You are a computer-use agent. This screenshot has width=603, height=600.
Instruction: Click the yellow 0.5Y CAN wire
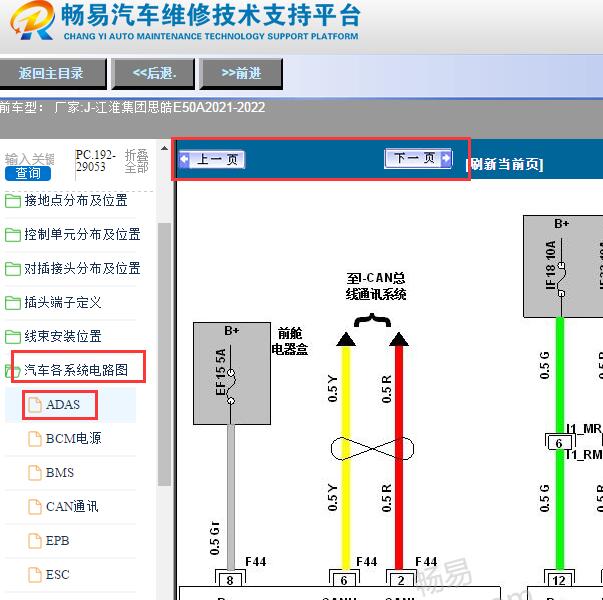pos(346,457)
